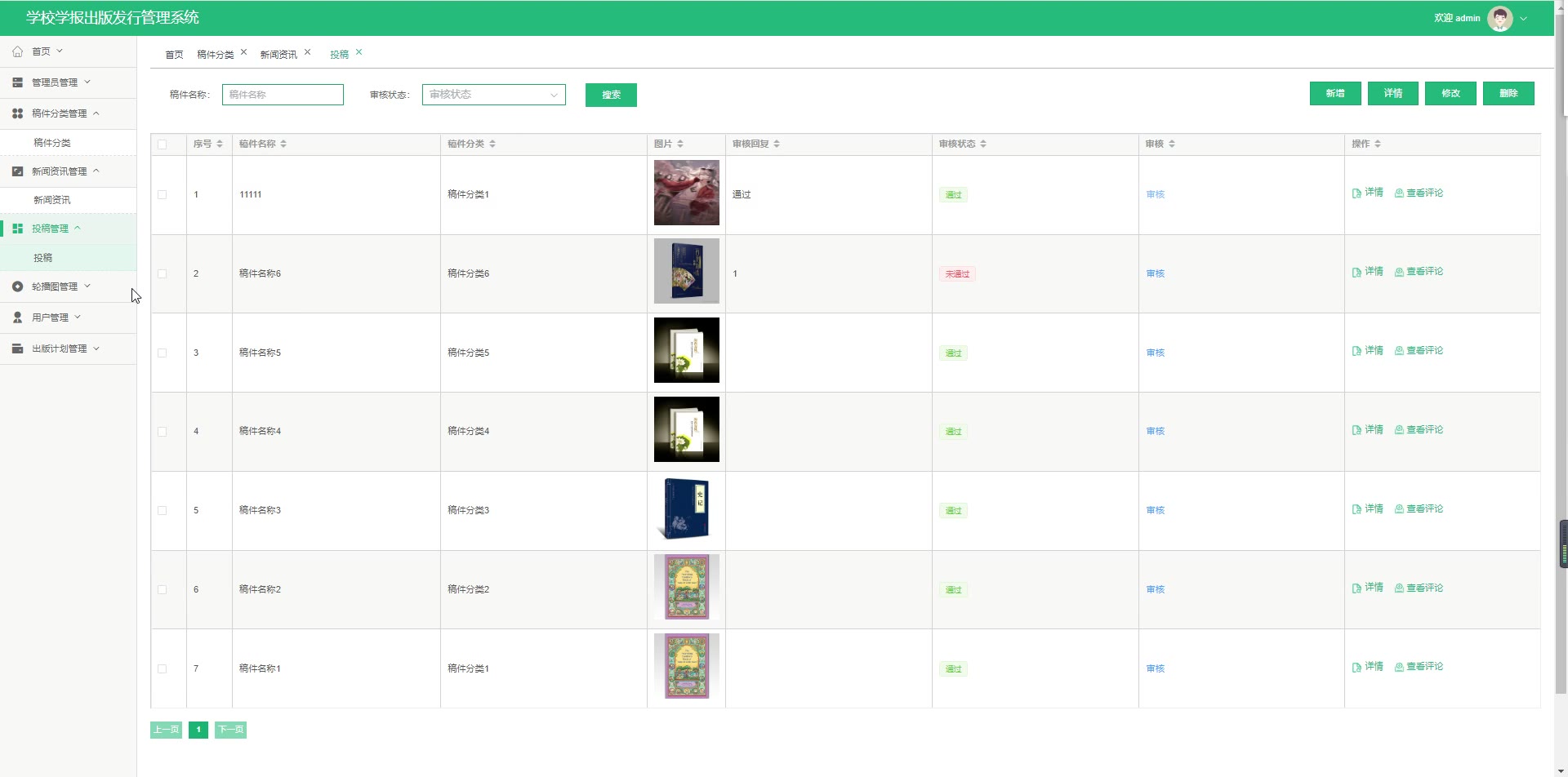
Task: Open the 审核状态 dropdown
Action: click(x=493, y=95)
